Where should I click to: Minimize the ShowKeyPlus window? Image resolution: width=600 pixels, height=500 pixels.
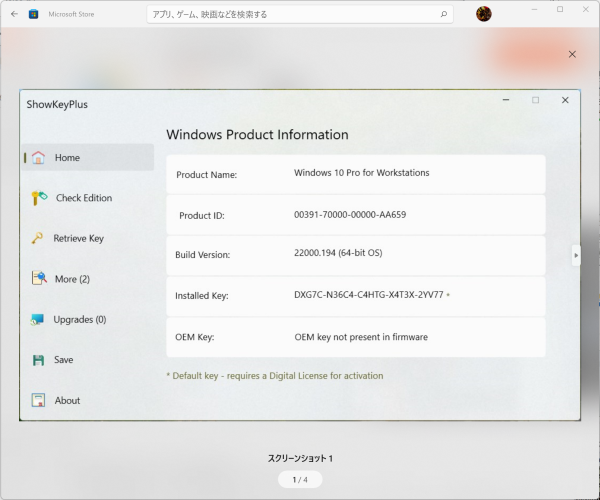pos(506,100)
